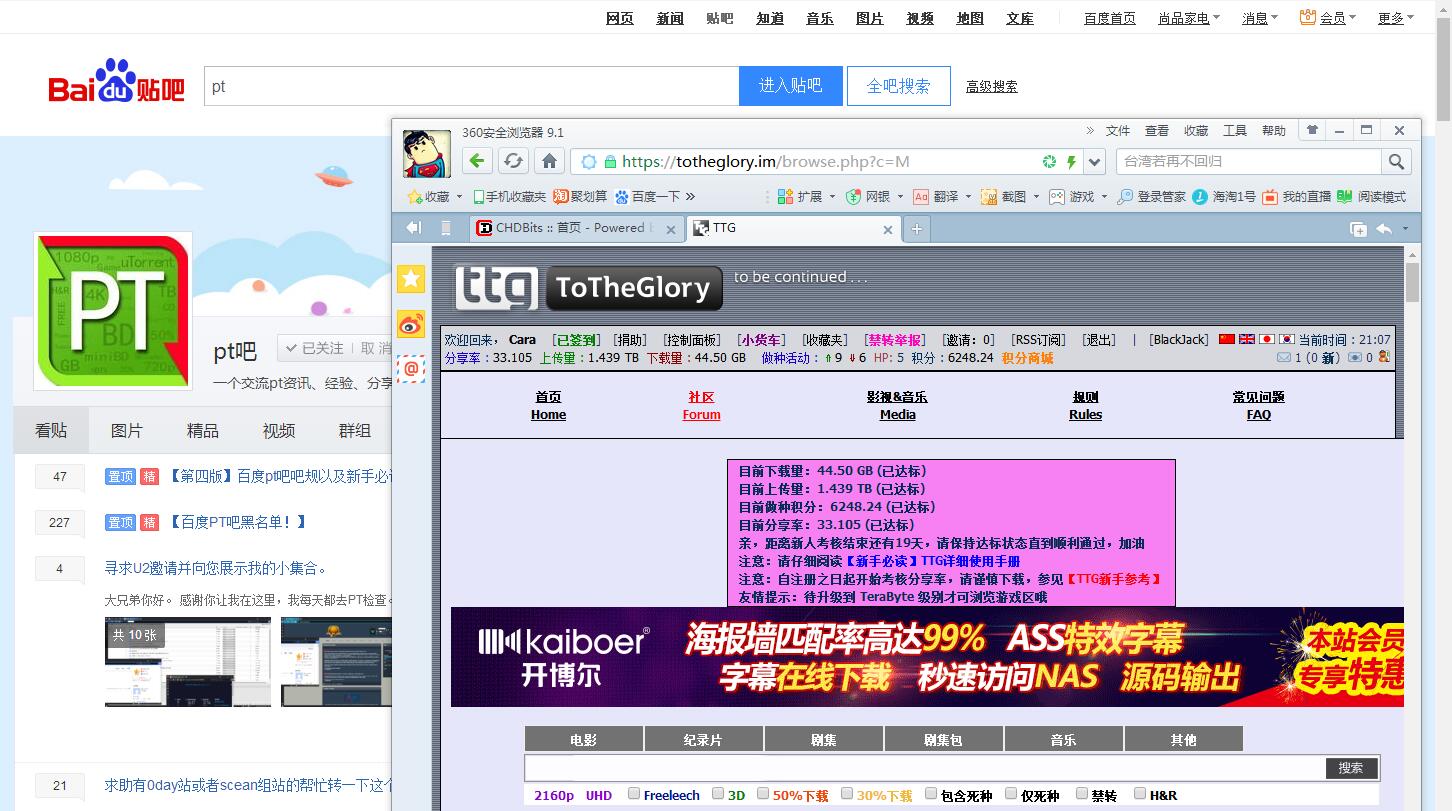Open the 文件 menu in 360 browser
1452x811 pixels.
[1118, 131]
